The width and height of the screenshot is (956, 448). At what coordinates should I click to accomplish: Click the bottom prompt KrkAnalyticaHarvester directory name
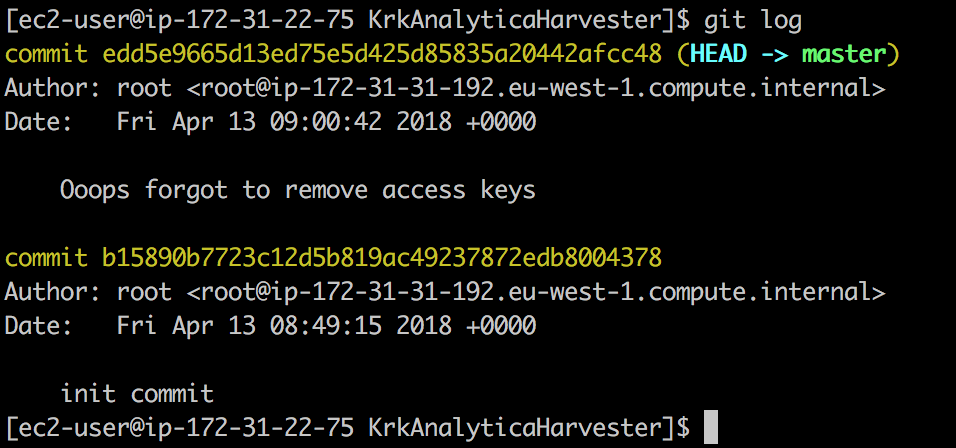(x=515, y=428)
